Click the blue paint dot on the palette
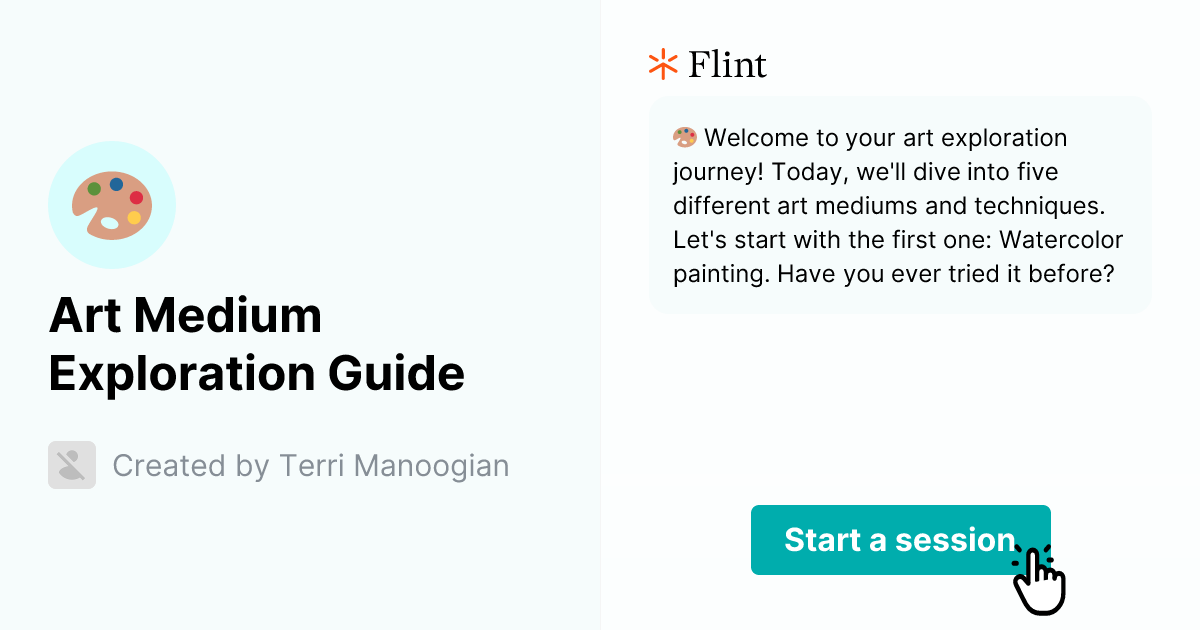 click(116, 184)
